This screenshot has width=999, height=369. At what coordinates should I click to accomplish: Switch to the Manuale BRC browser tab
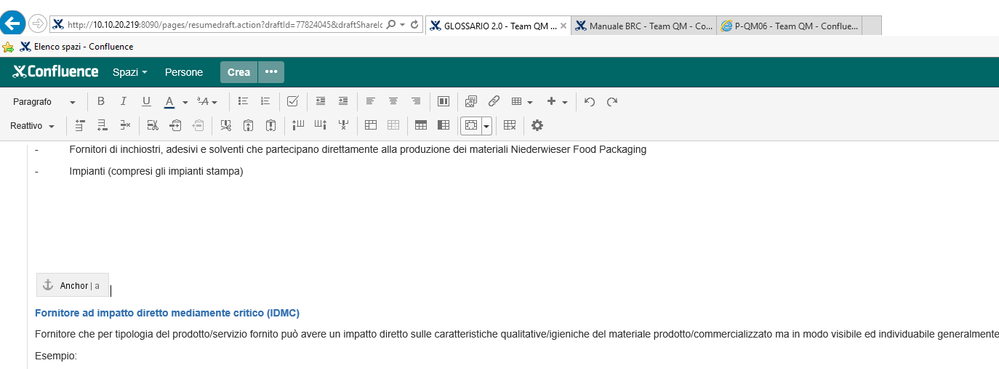tap(644, 25)
